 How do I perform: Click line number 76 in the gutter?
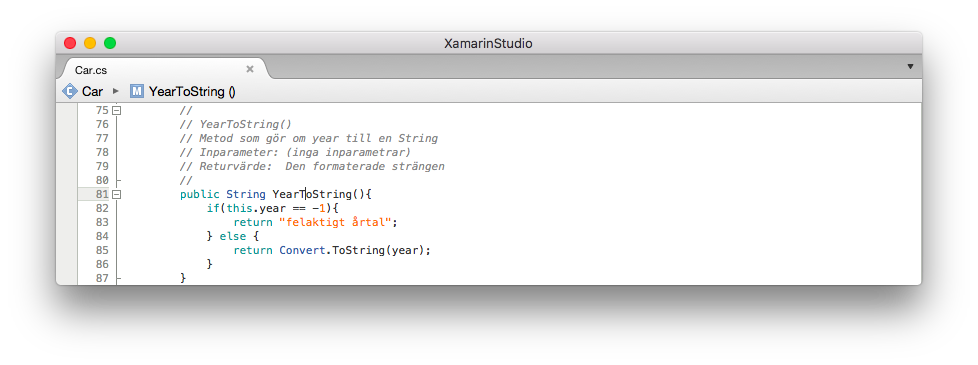102,124
